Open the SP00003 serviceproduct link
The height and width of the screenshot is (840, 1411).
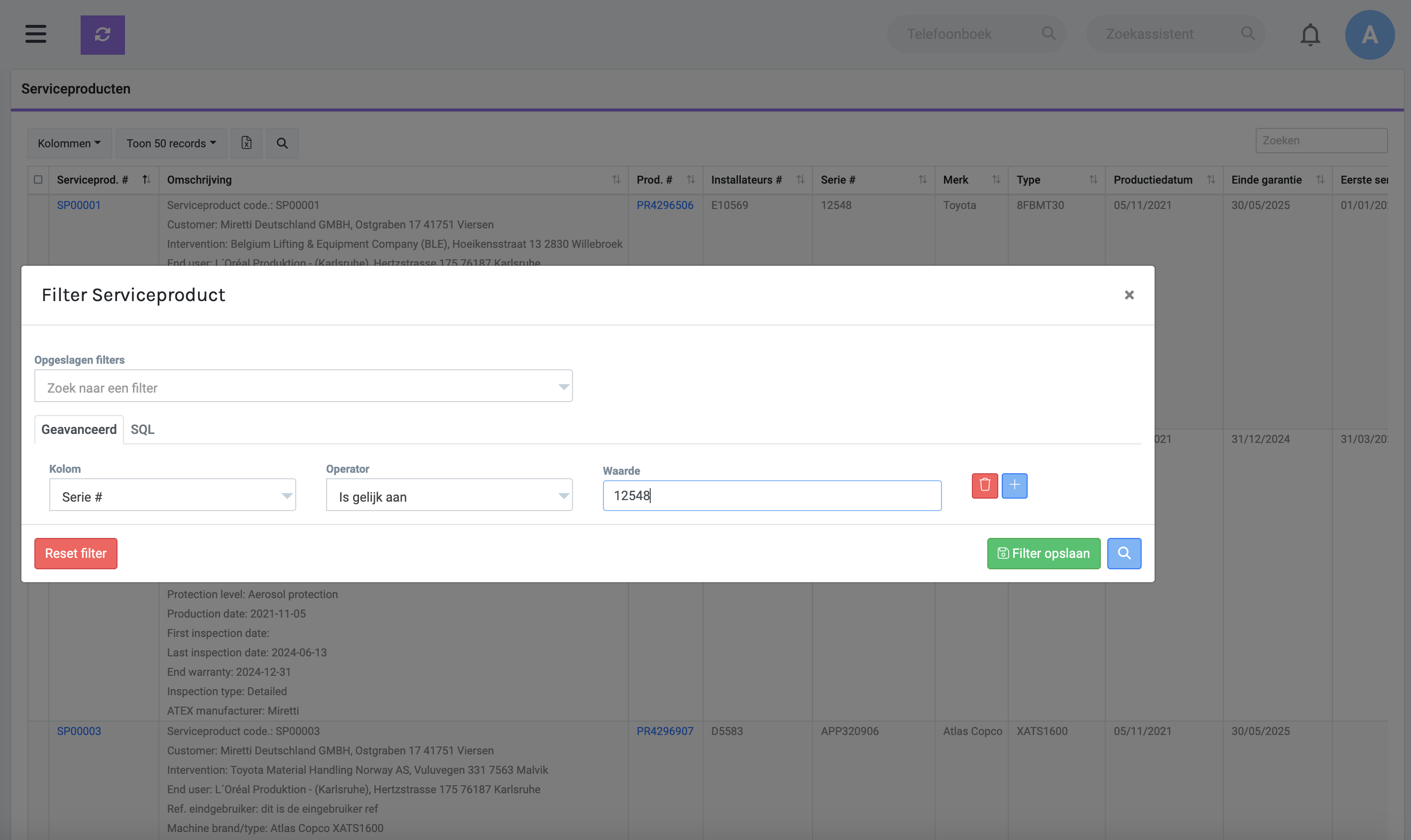click(79, 731)
